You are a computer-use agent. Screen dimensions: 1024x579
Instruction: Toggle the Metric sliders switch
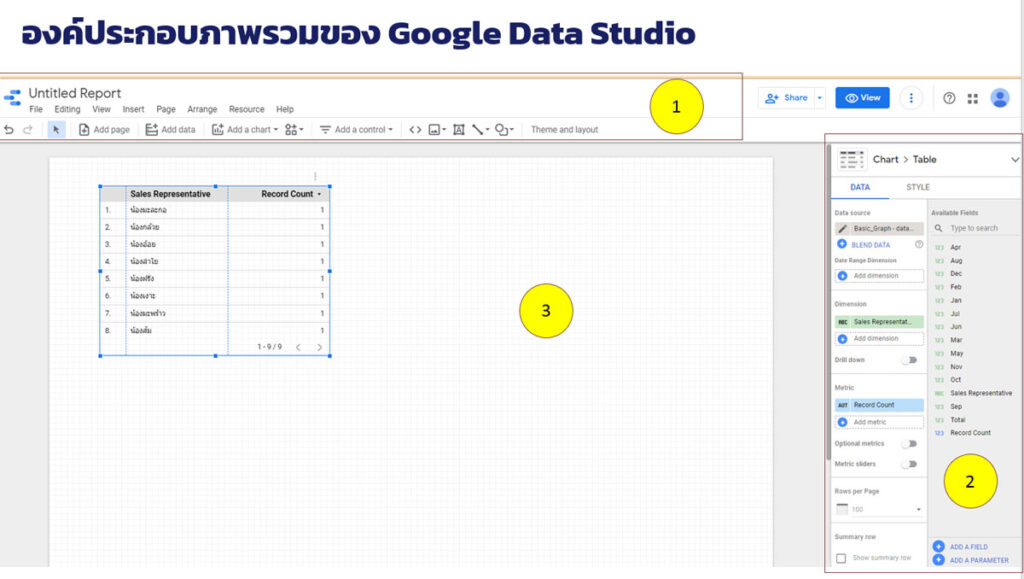909,464
